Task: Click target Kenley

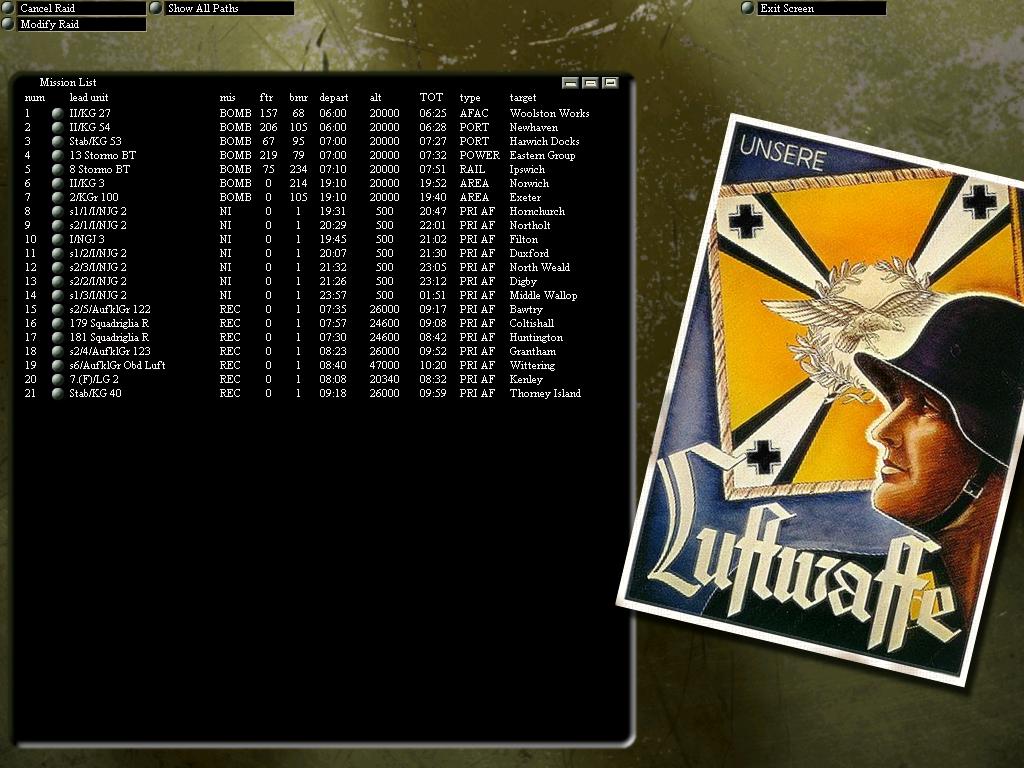Action: [x=526, y=379]
